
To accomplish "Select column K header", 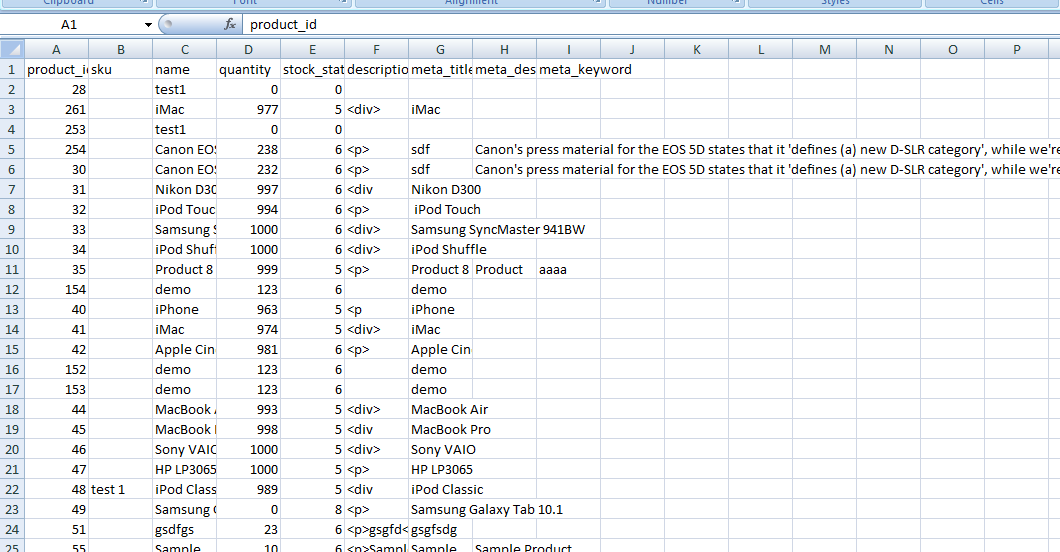I will point(696,49).
